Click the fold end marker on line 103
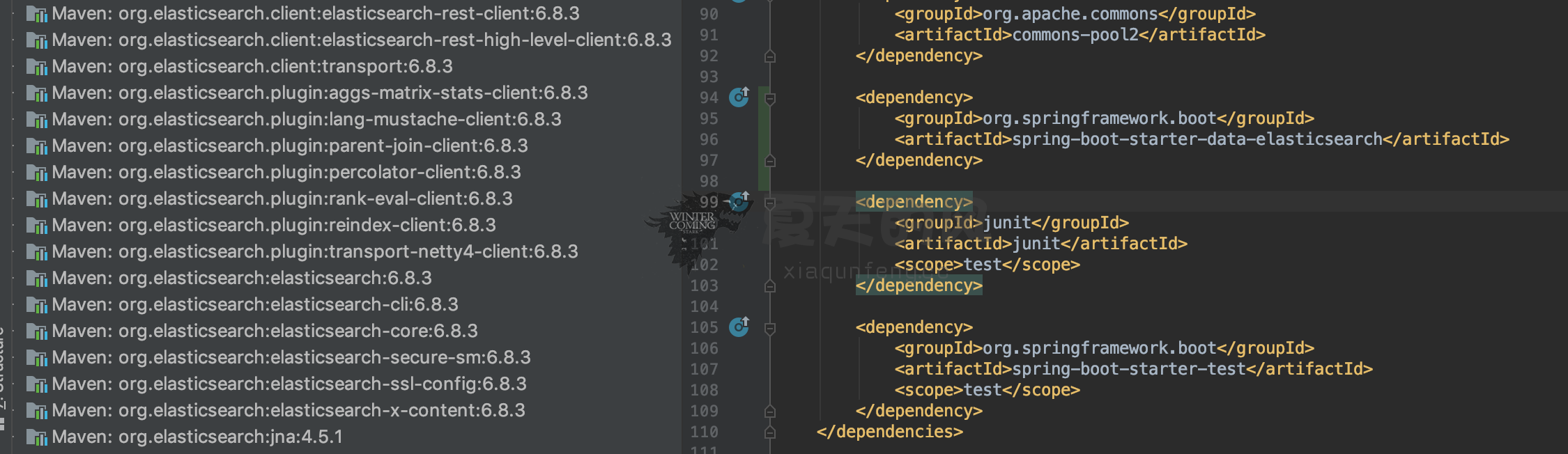 [770, 285]
